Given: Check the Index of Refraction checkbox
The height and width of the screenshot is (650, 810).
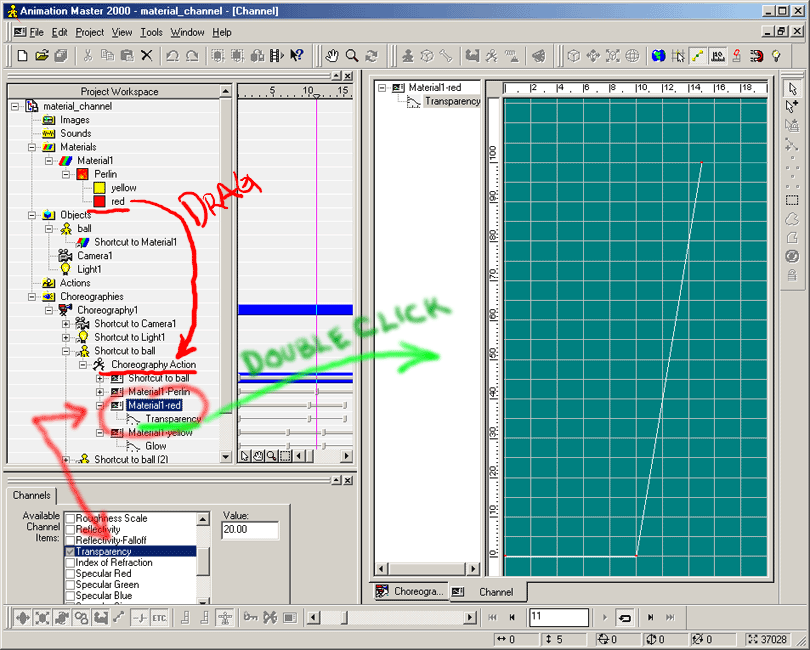Looking at the screenshot, I should pos(70,563).
